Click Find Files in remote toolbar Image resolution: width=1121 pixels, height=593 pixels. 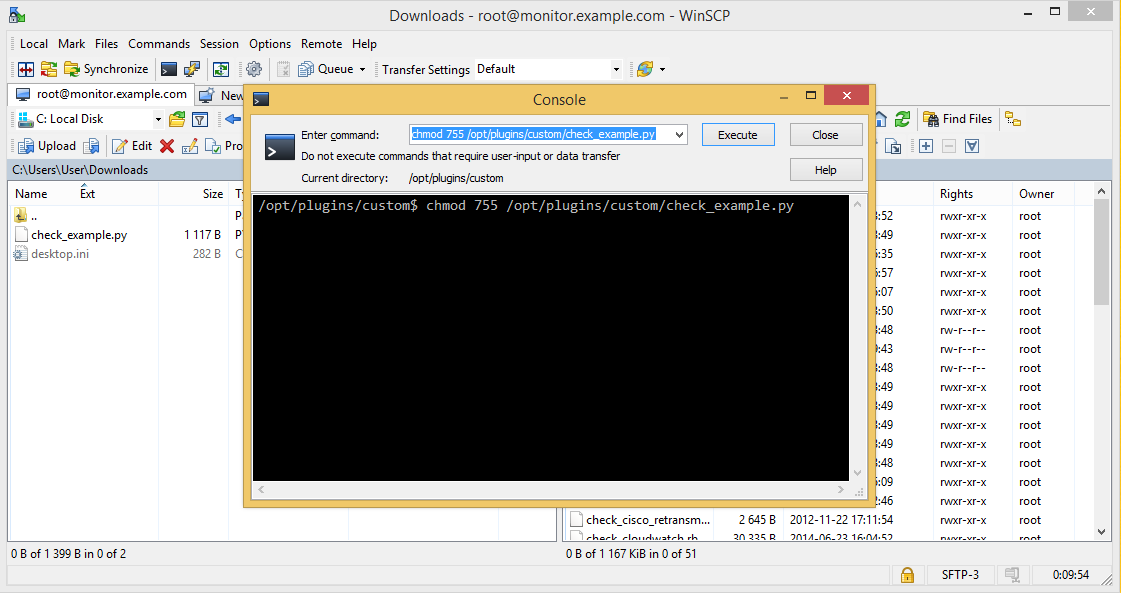click(x=958, y=119)
